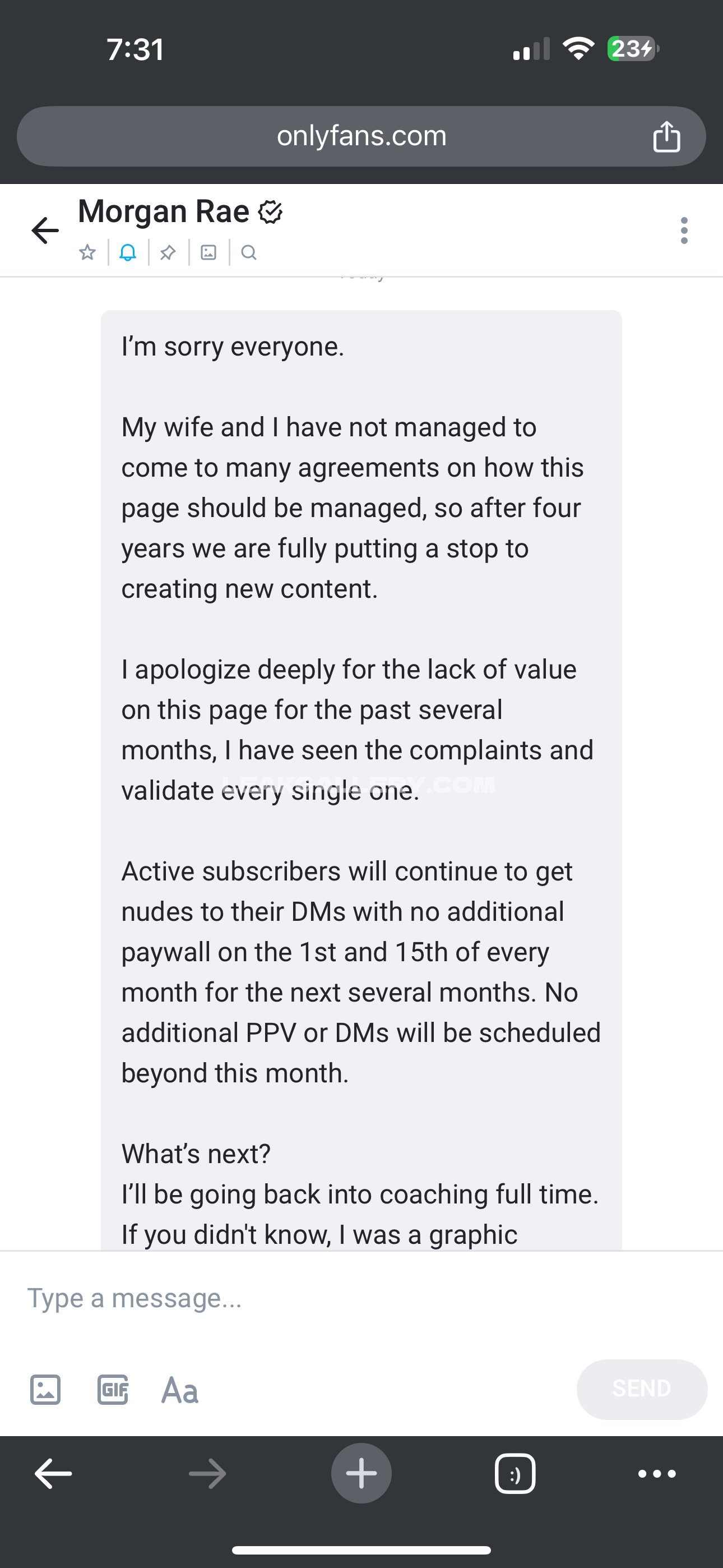Pin this conversation with pin icon

pyautogui.click(x=168, y=252)
